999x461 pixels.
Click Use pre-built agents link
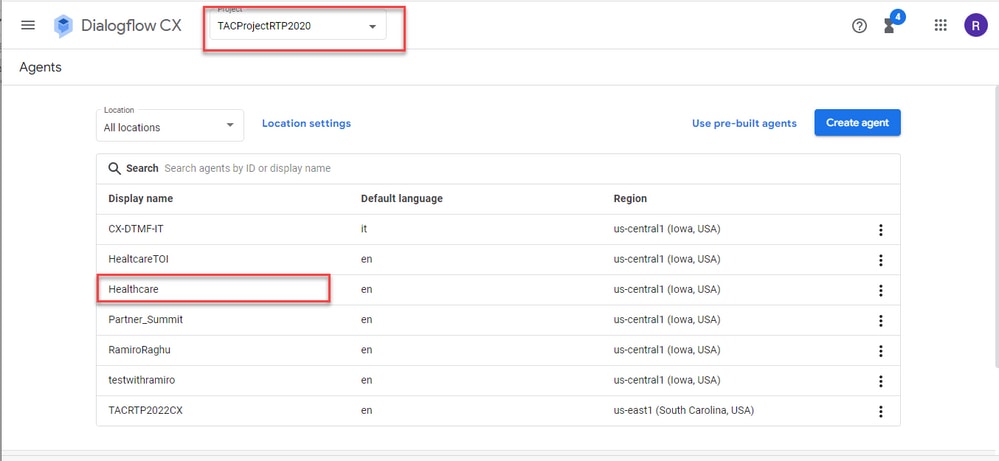744,124
